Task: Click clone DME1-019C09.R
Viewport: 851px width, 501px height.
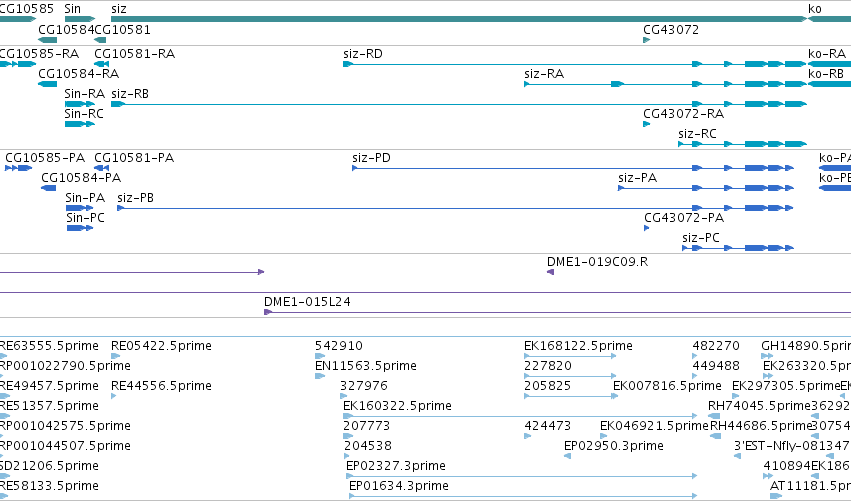Action: click(597, 262)
